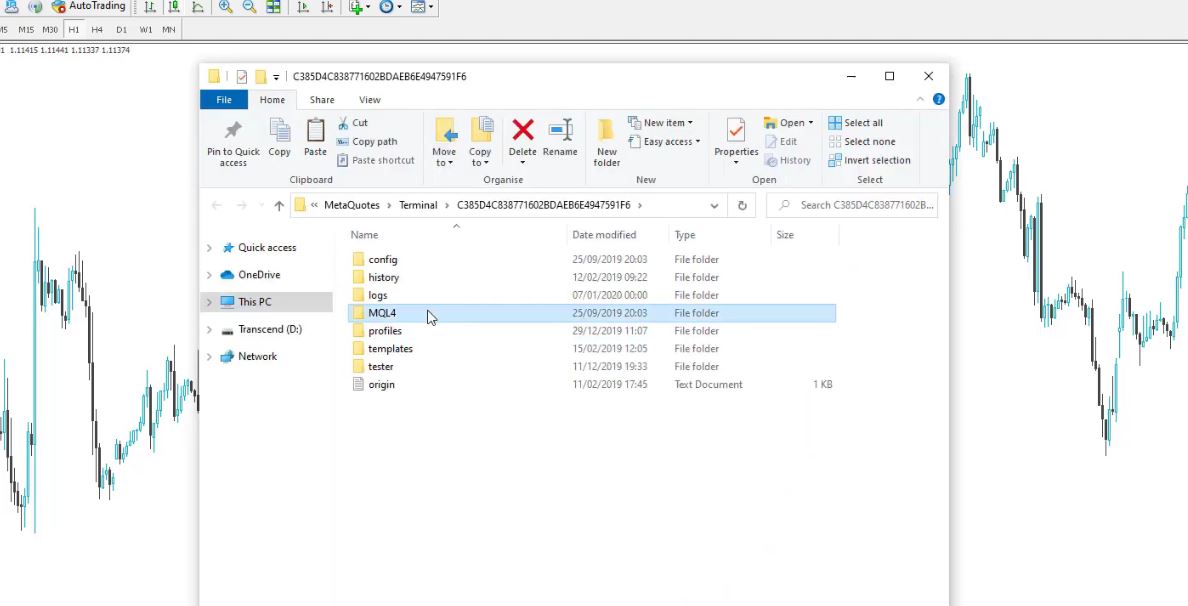Select the D1 timeframe button
Image resolution: width=1188 pixels, height=606 pixels.
(x=121, y=30)
